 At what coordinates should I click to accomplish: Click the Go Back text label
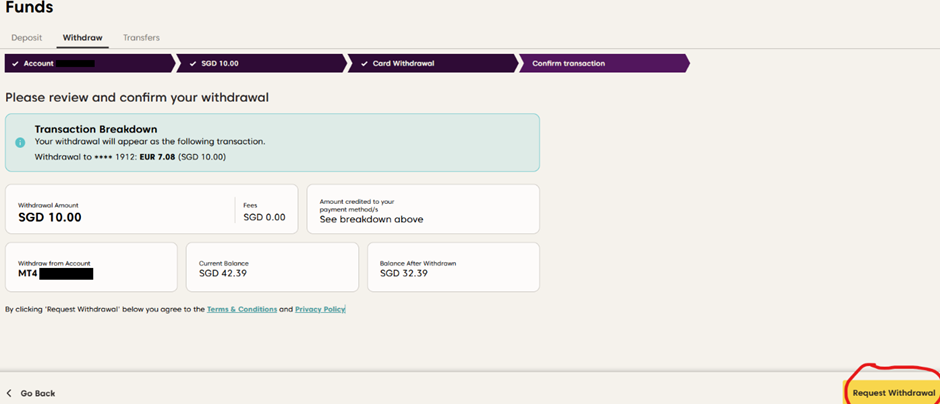pos(38,393)
